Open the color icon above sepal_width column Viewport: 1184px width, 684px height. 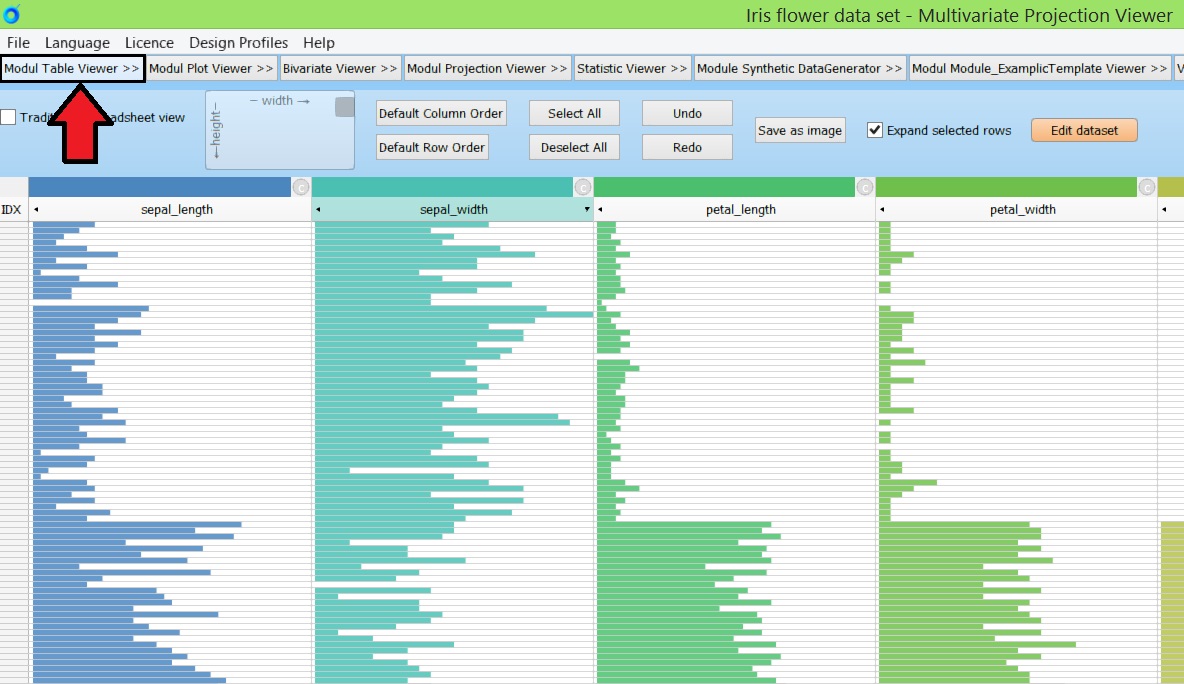(584, 186)
